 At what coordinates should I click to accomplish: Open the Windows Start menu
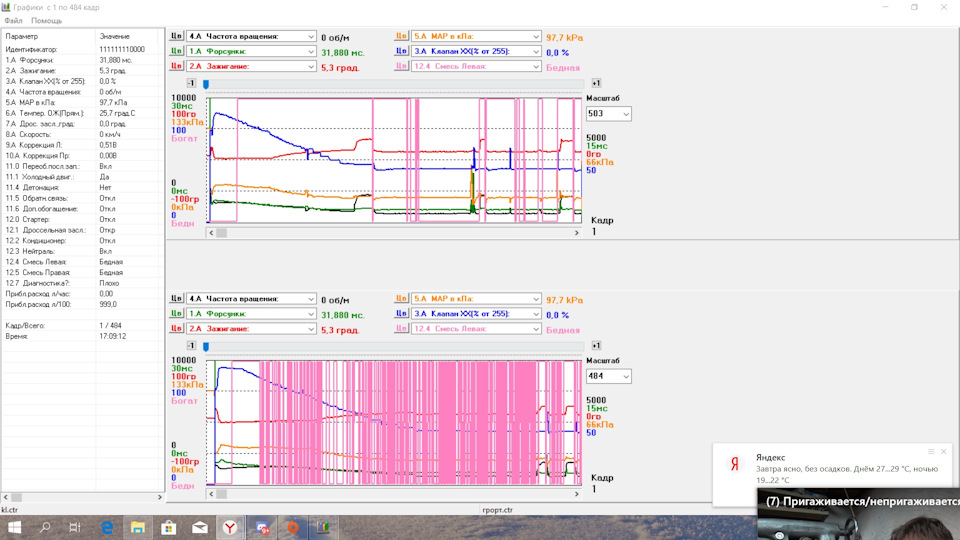click(x=13, y=527)
